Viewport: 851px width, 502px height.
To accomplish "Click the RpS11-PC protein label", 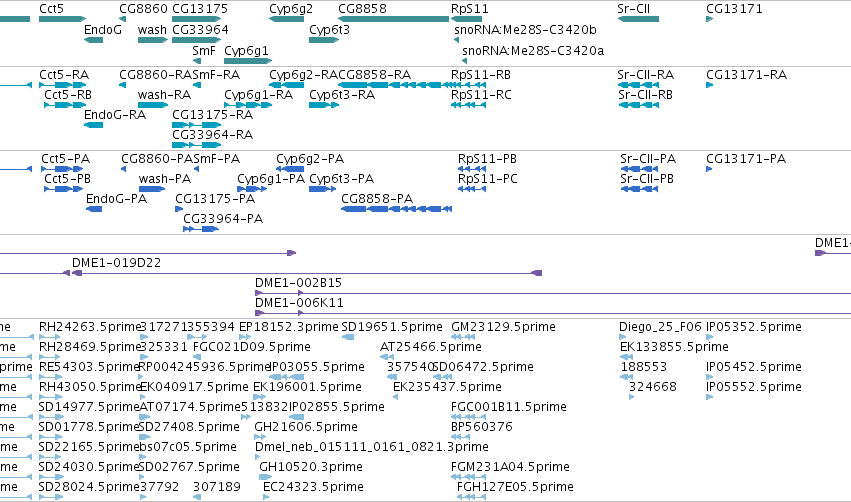I will click(x=487, y=179).
